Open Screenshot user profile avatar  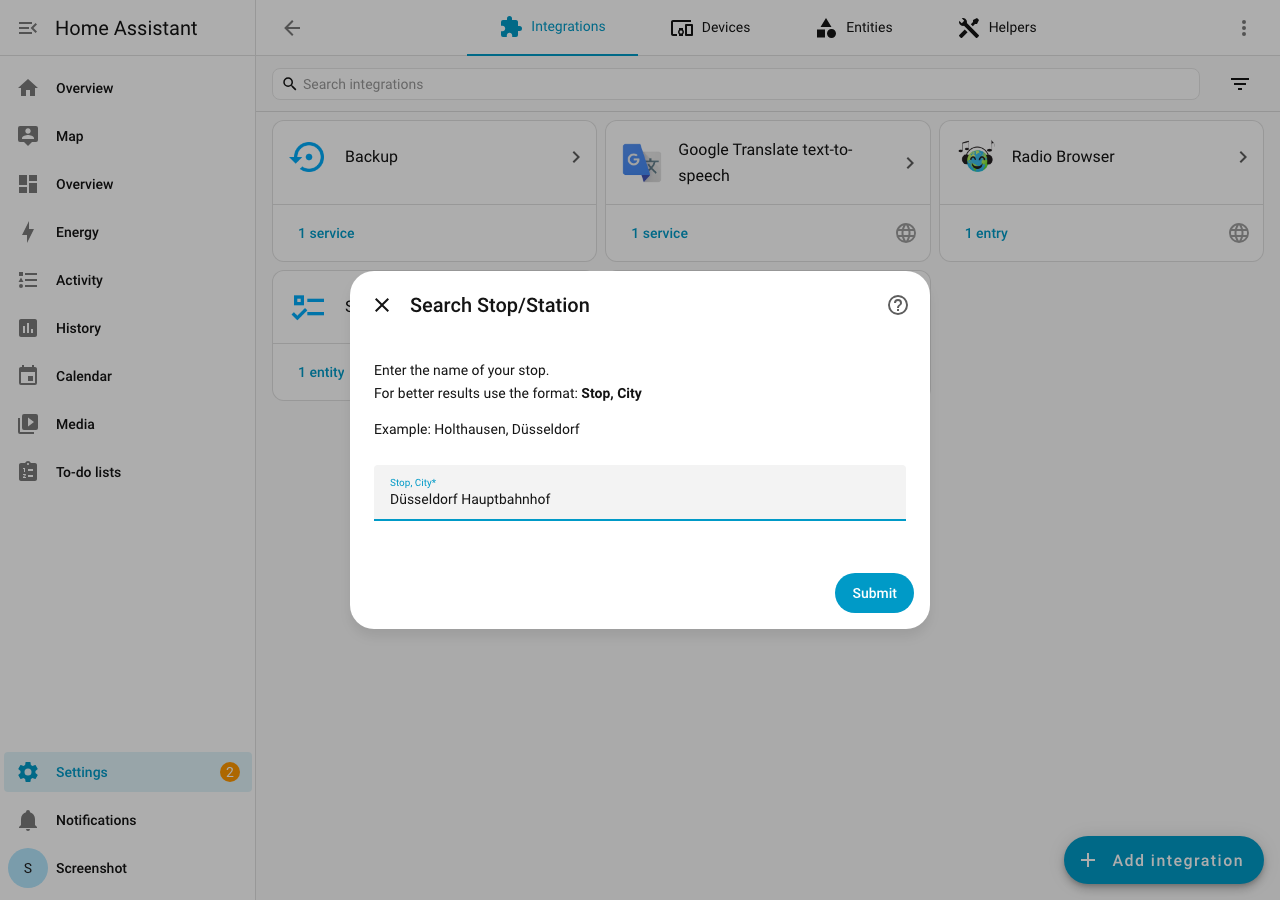pyautogui.click(x=28, y=868)
